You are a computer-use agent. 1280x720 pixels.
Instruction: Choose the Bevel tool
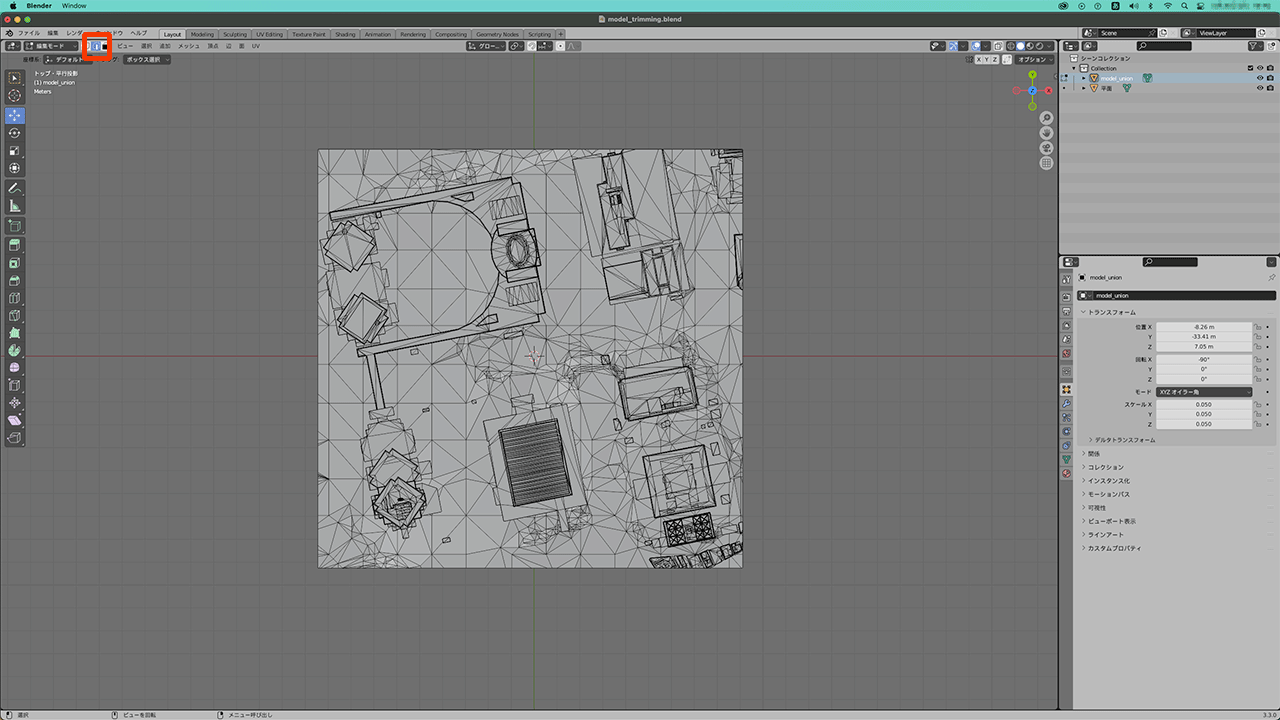coord(14,280)
